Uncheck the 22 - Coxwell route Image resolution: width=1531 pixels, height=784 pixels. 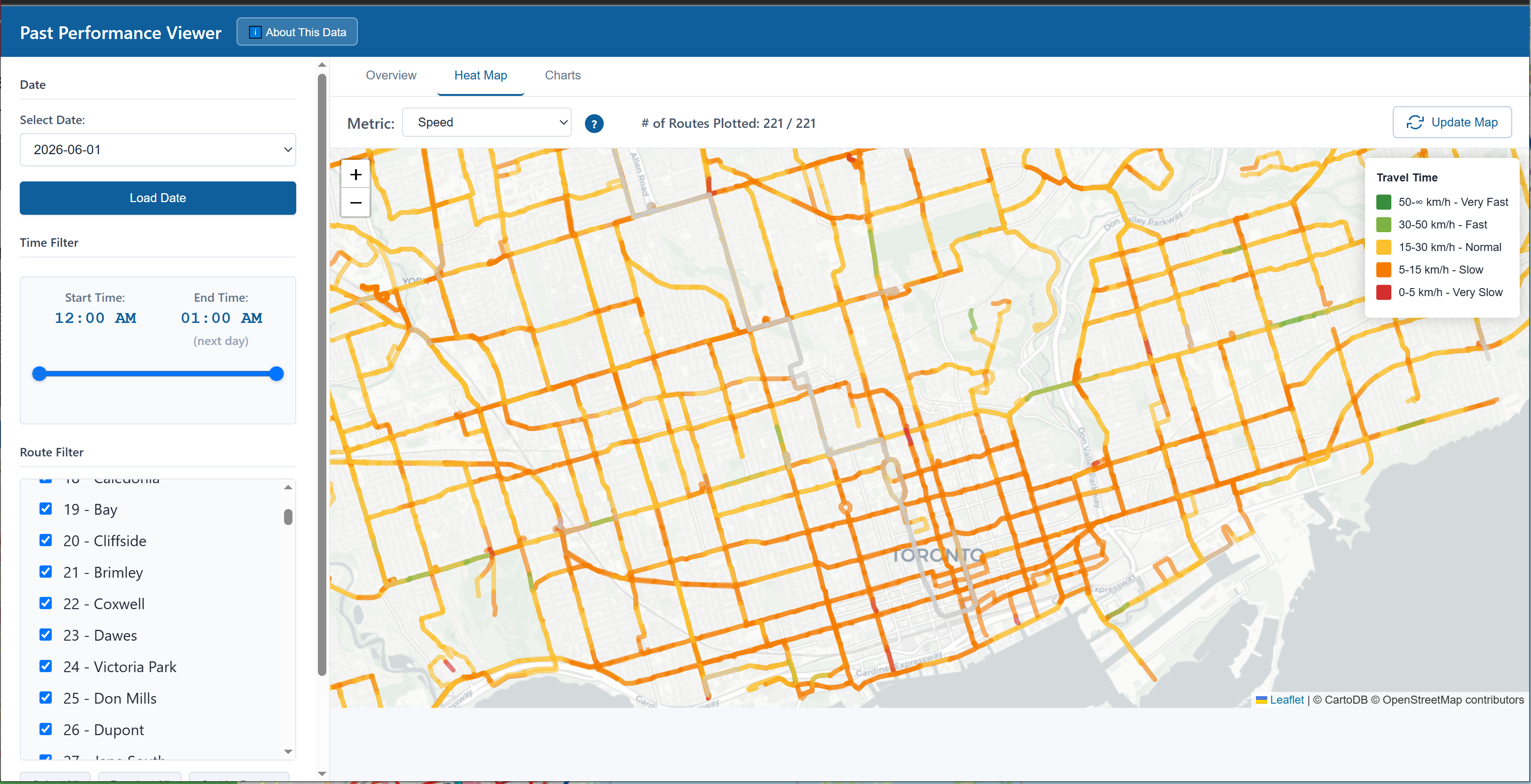pos(46,603)
